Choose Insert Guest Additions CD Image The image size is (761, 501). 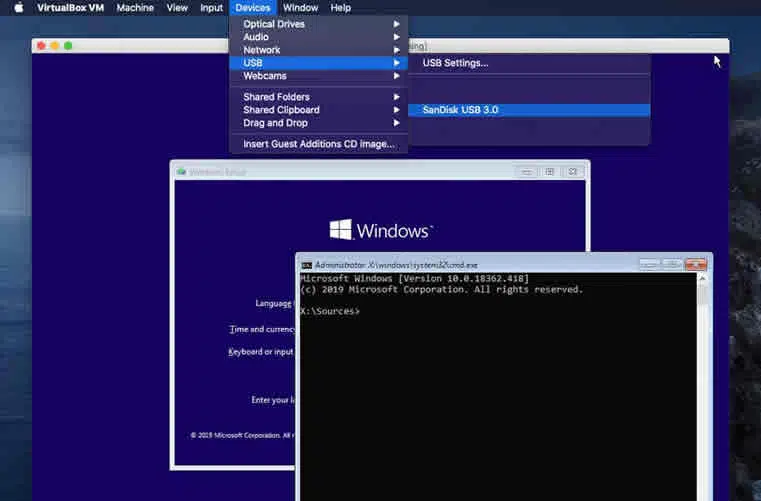click(x=318, y=144)
